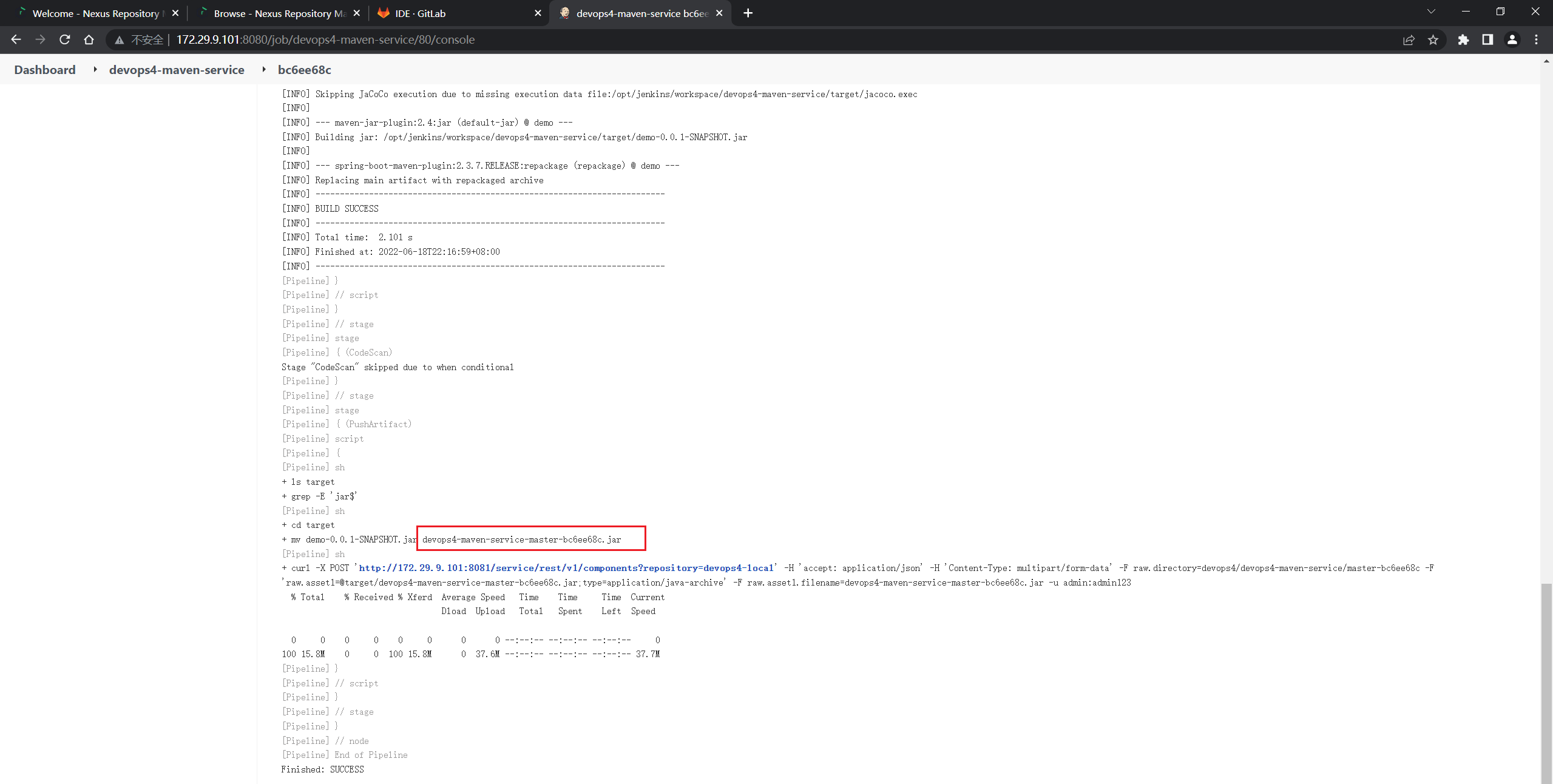Share this page via the share icon

(1409, 39)
